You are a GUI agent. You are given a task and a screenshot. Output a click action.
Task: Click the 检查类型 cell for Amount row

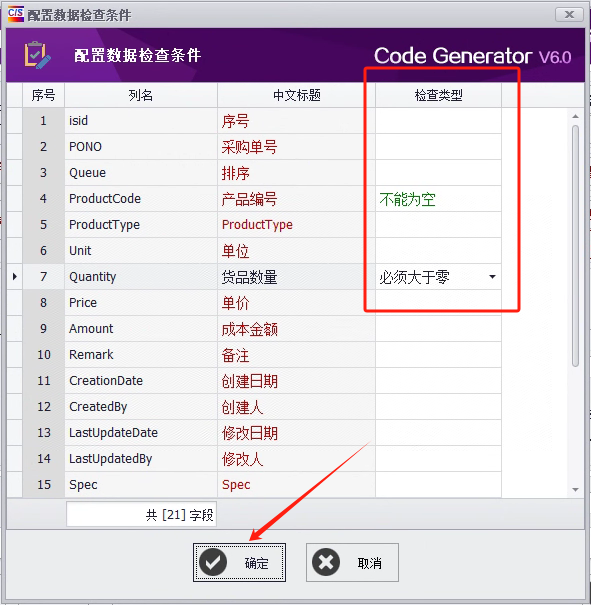pos(438,329)
